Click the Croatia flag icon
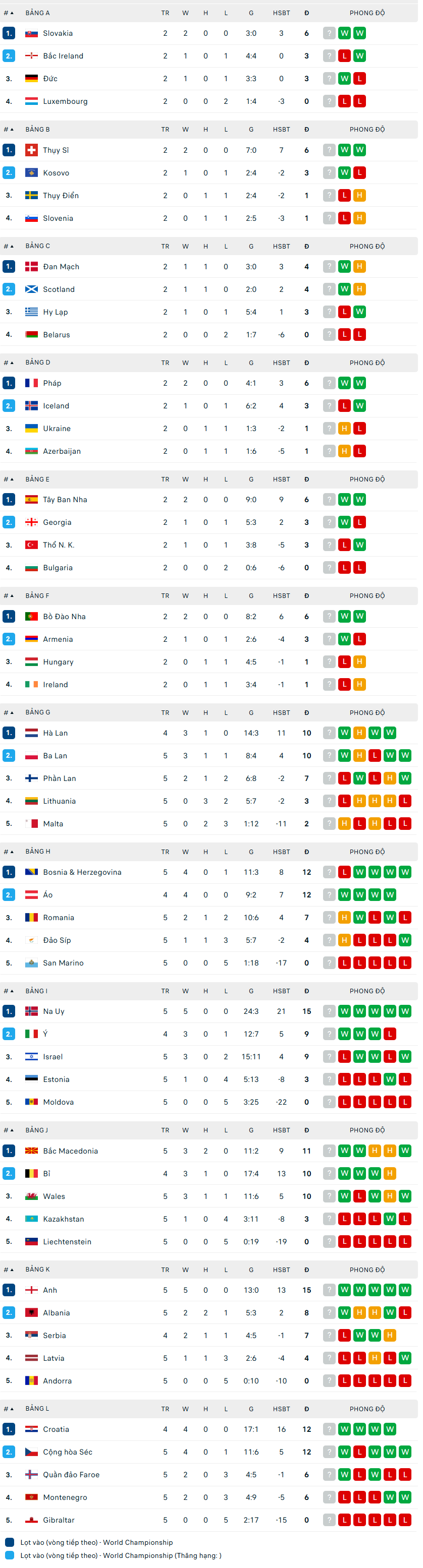The width and height of the screenshot is (423, 1568). (x=31, y=1429)
